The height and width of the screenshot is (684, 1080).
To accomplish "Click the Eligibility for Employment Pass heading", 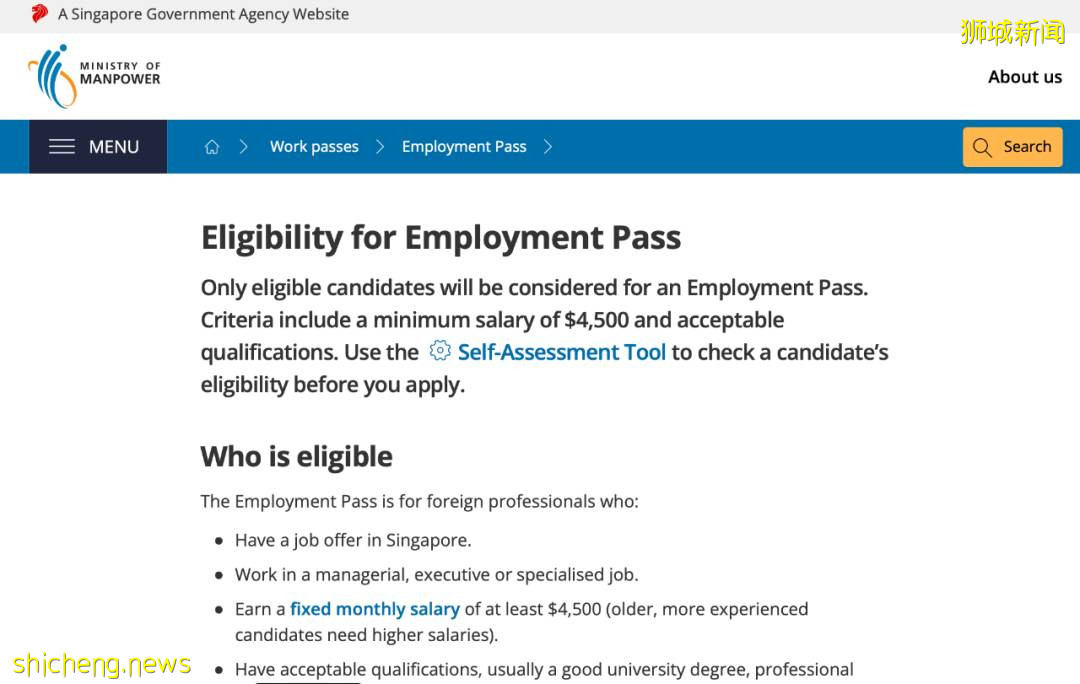I will click(x=441, y=238).
